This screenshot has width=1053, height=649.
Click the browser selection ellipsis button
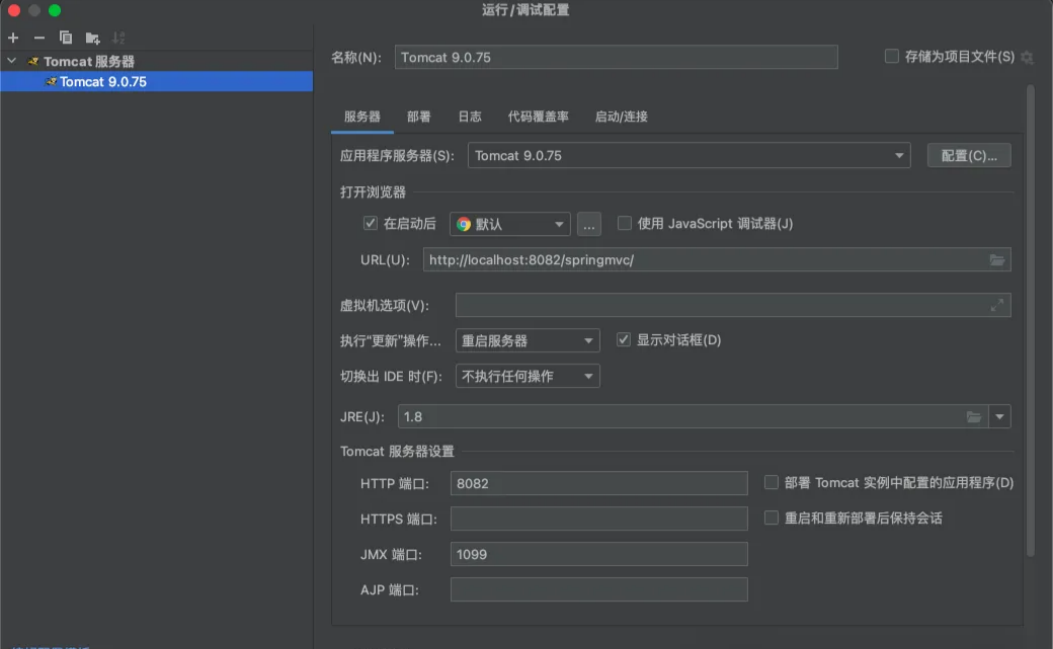[x=589, y=224]
